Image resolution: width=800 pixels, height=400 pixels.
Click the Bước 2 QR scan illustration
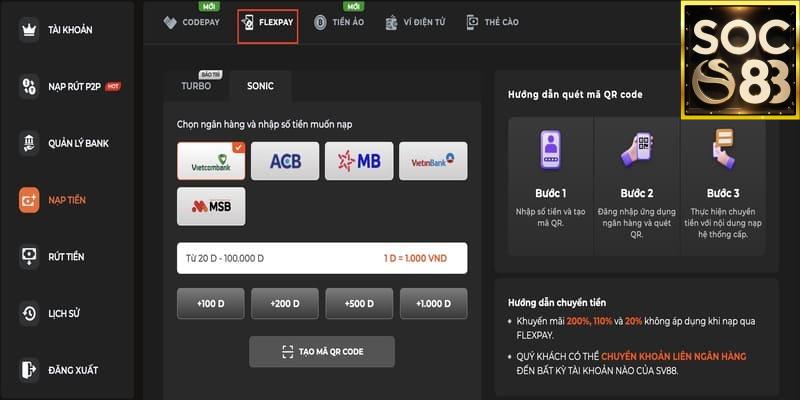click(637, 149)
